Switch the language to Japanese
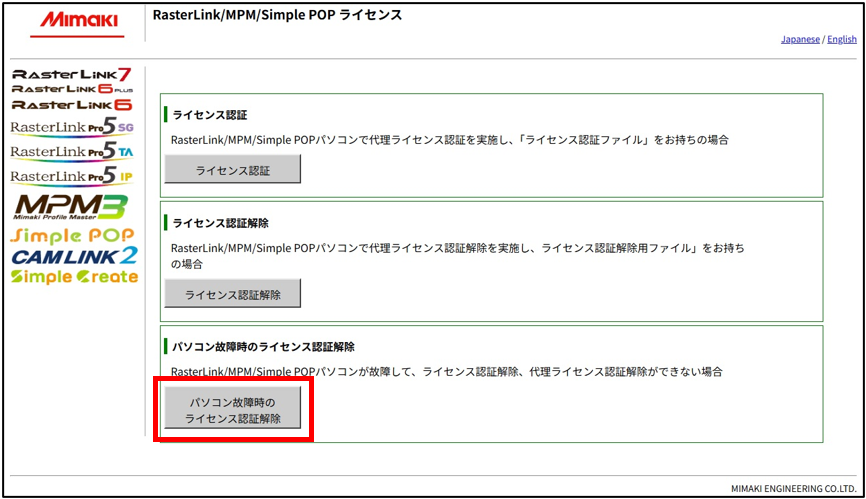 point(800,39)
